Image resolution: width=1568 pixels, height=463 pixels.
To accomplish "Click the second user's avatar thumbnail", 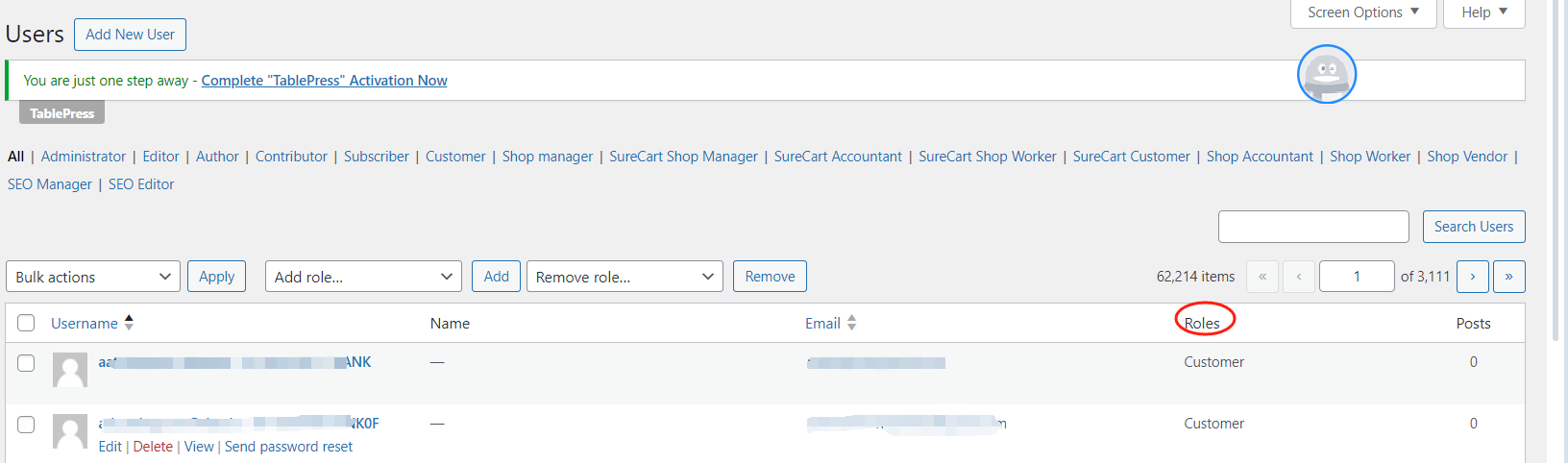I will point(70,431).
